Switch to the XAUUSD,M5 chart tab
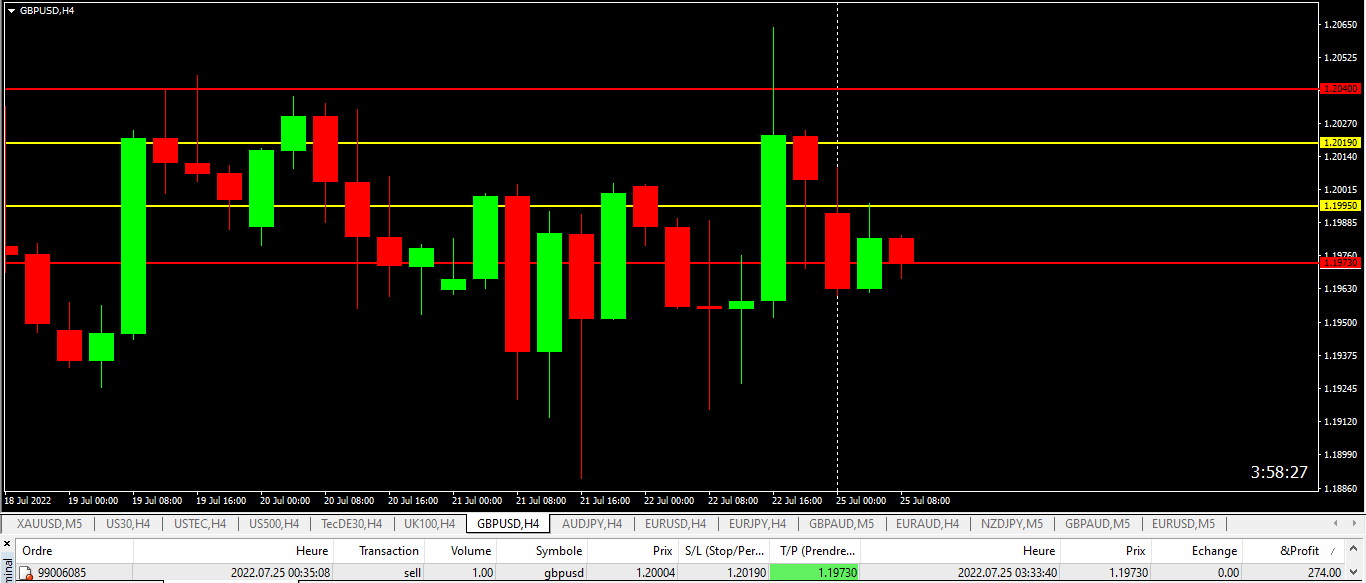This screenshot has width=1366, height=583. 49,524
